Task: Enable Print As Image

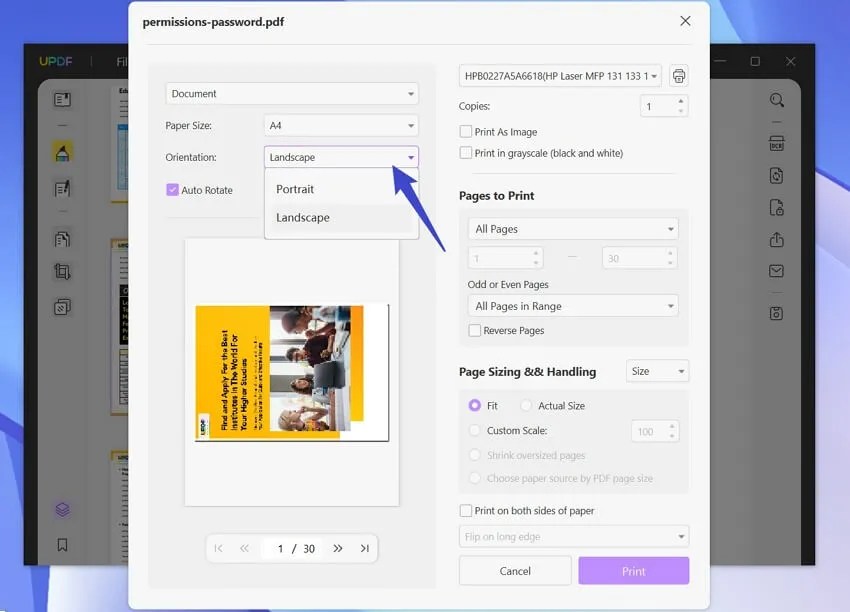Action: (x=465, y=131)
